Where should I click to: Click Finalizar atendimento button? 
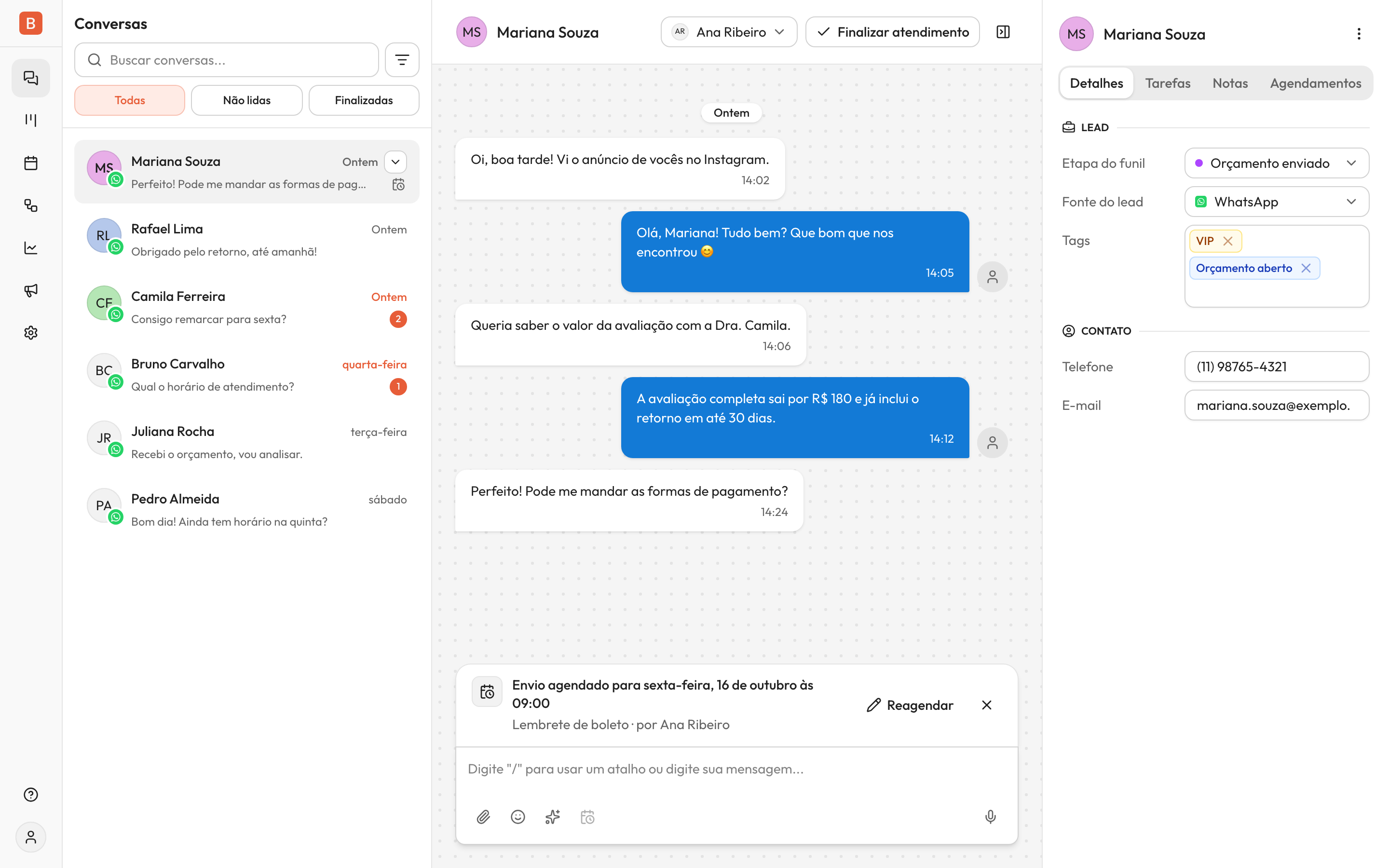coord(892,32)
